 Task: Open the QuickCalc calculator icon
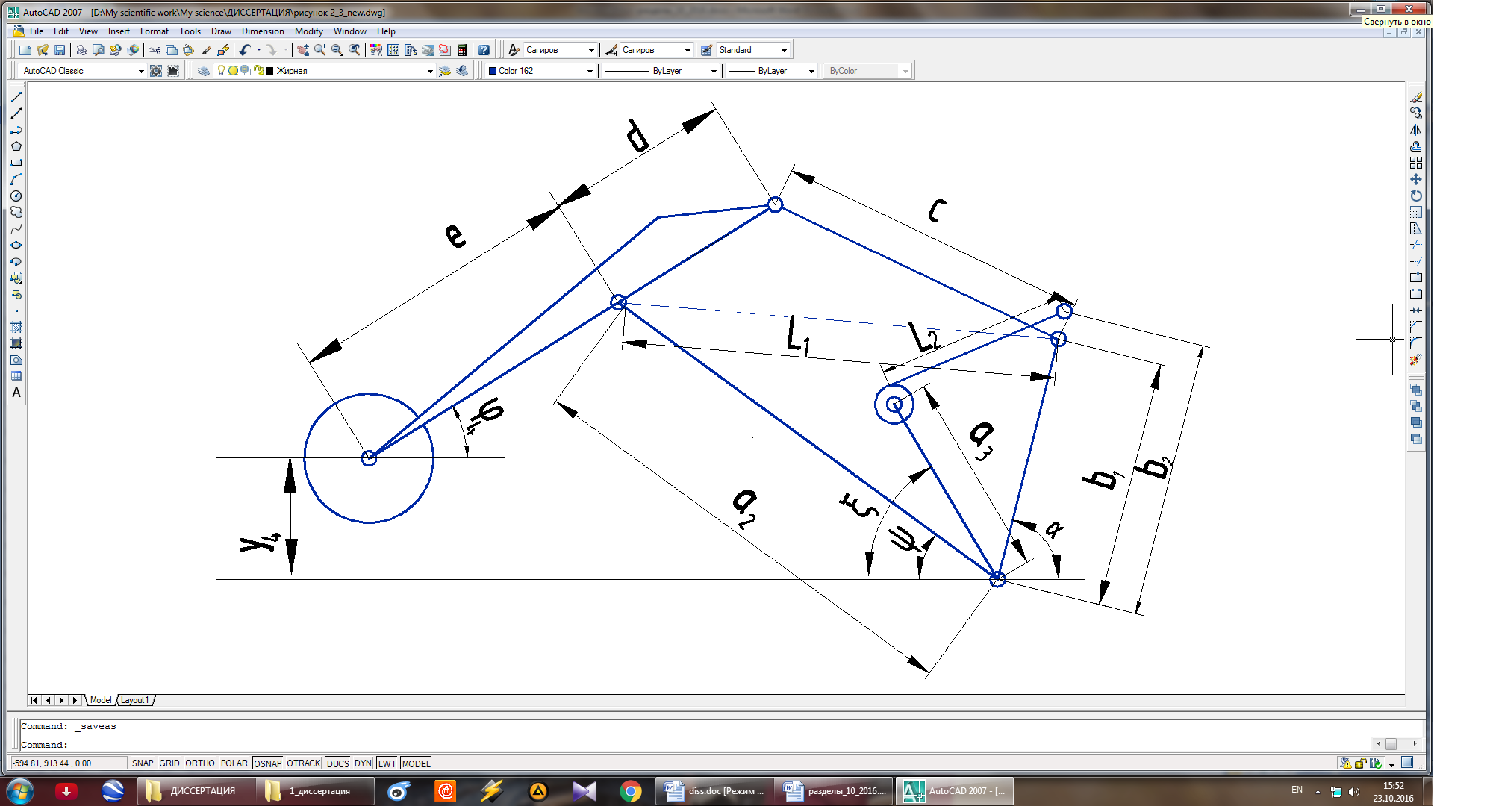tap(462, 50)
